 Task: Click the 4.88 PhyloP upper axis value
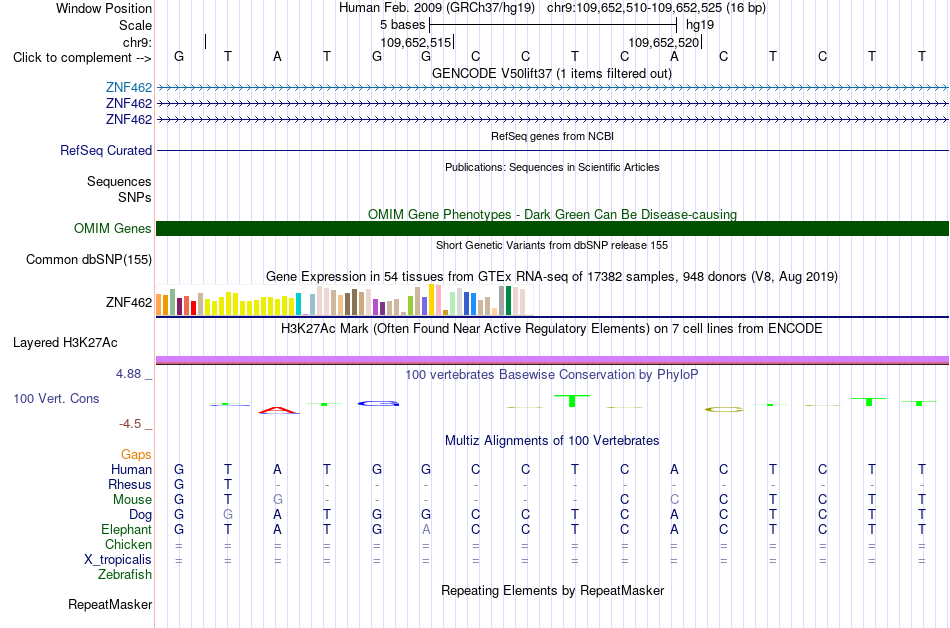pyautogui.click(x=128, y=374)
